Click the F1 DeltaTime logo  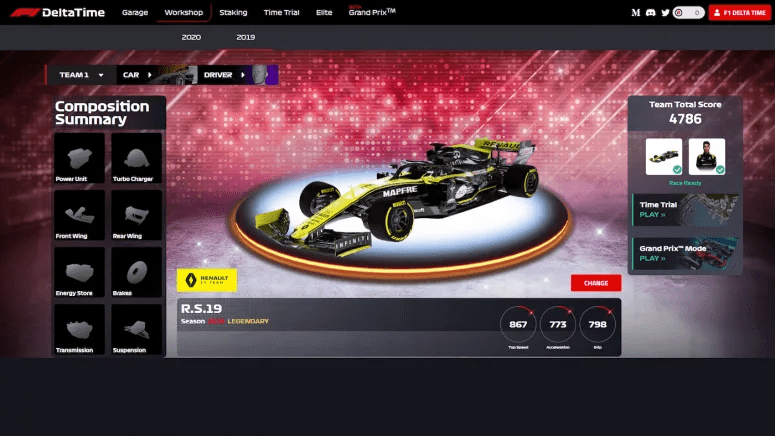57,12
